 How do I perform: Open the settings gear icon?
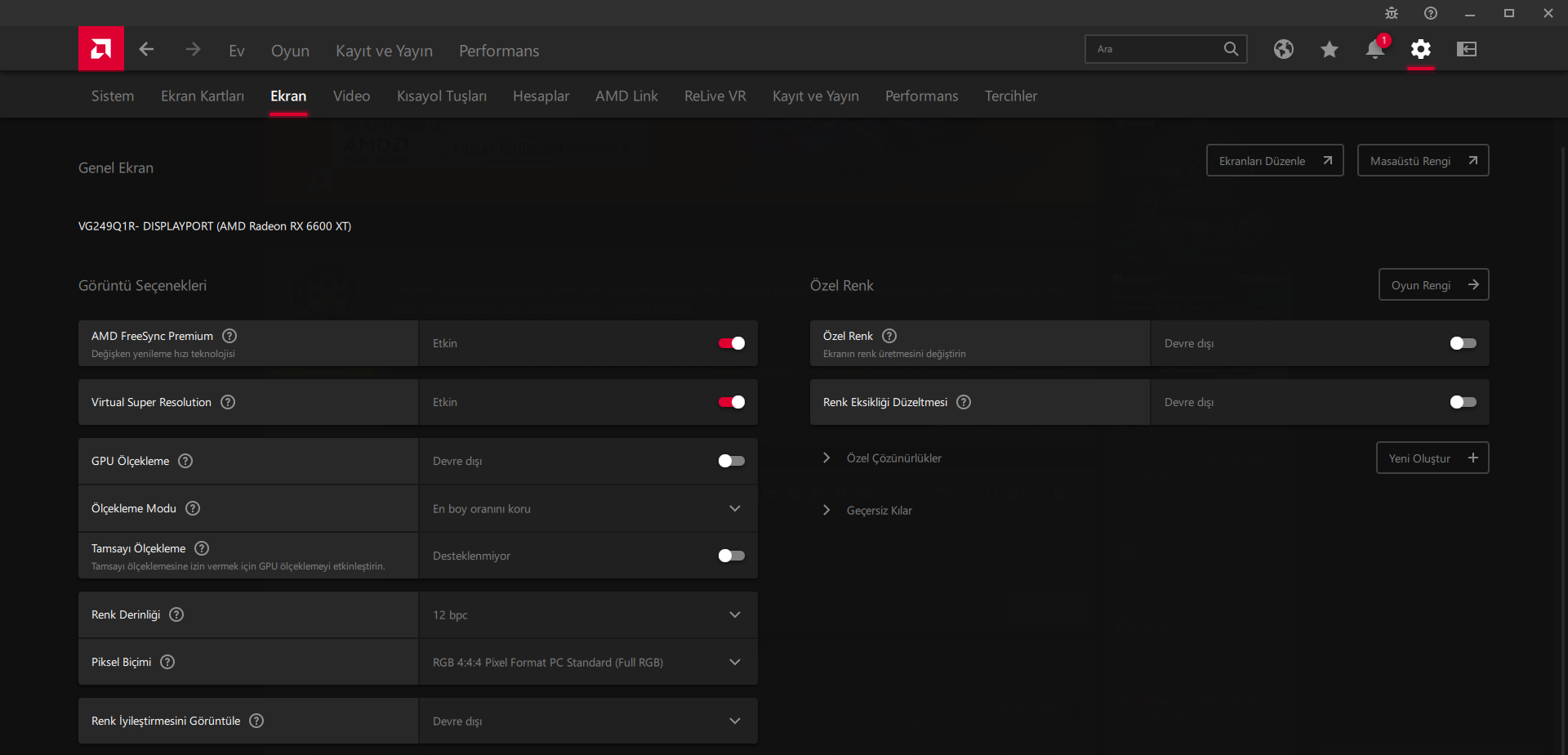click(1421, 49)
